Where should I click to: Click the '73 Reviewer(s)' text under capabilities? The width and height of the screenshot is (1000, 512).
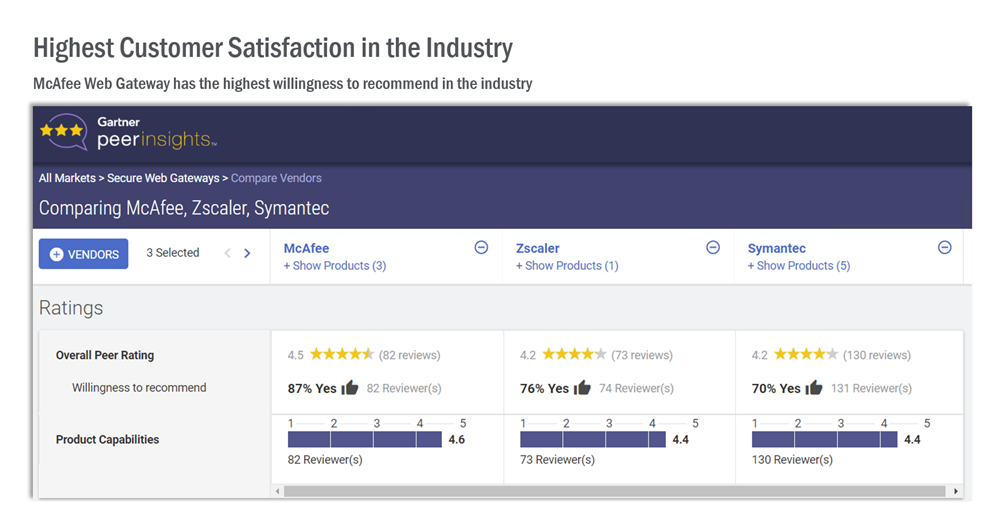click(x=557, y=460)
